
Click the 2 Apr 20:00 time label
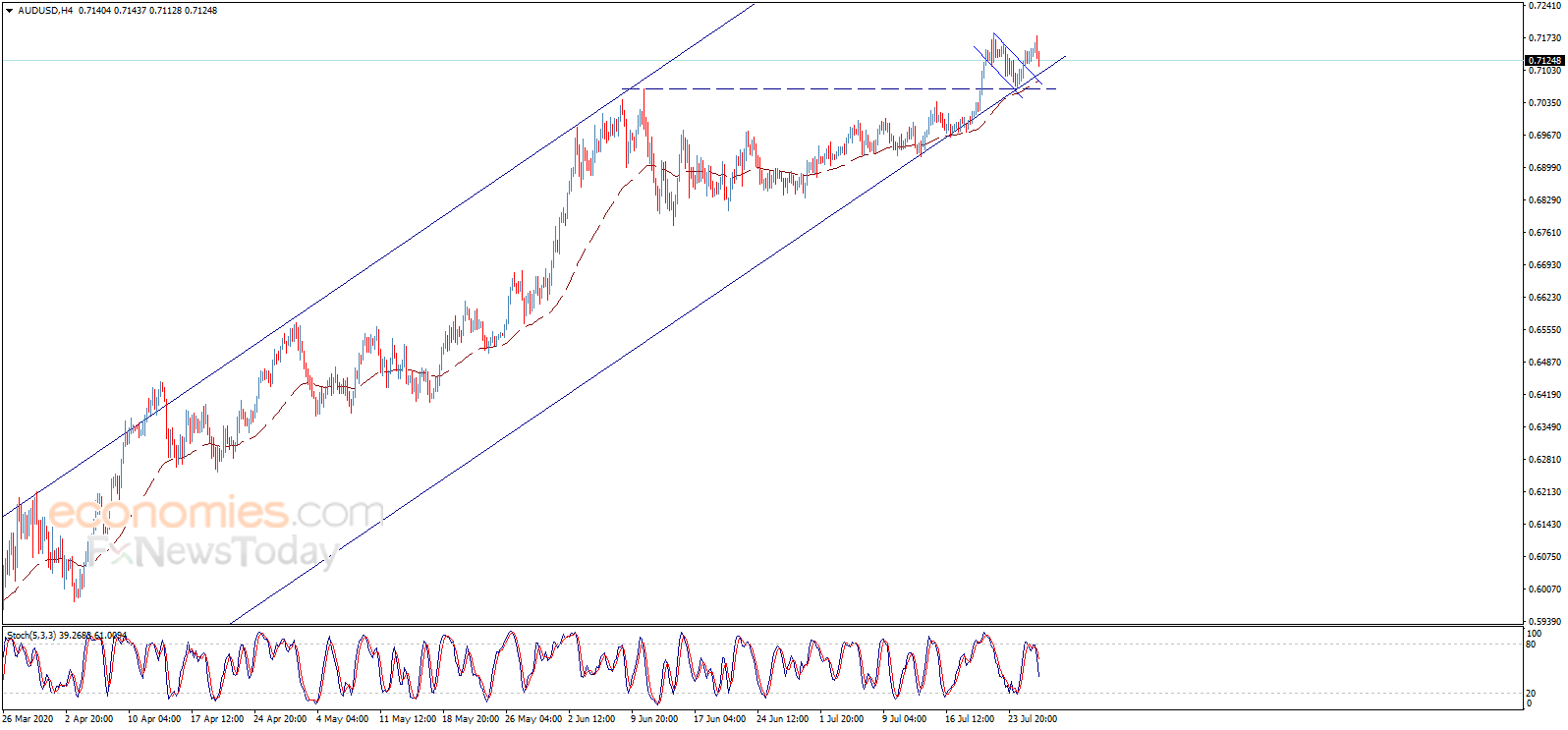click(x=88, y=719)
